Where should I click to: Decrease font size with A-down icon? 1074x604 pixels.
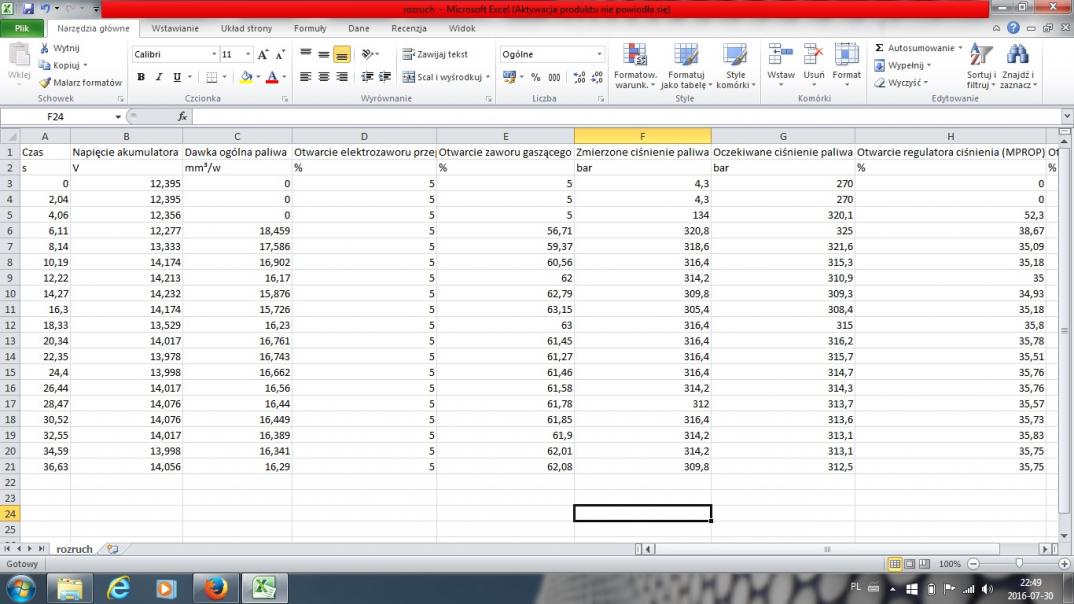pyautogui.click(x=279, y=54)
